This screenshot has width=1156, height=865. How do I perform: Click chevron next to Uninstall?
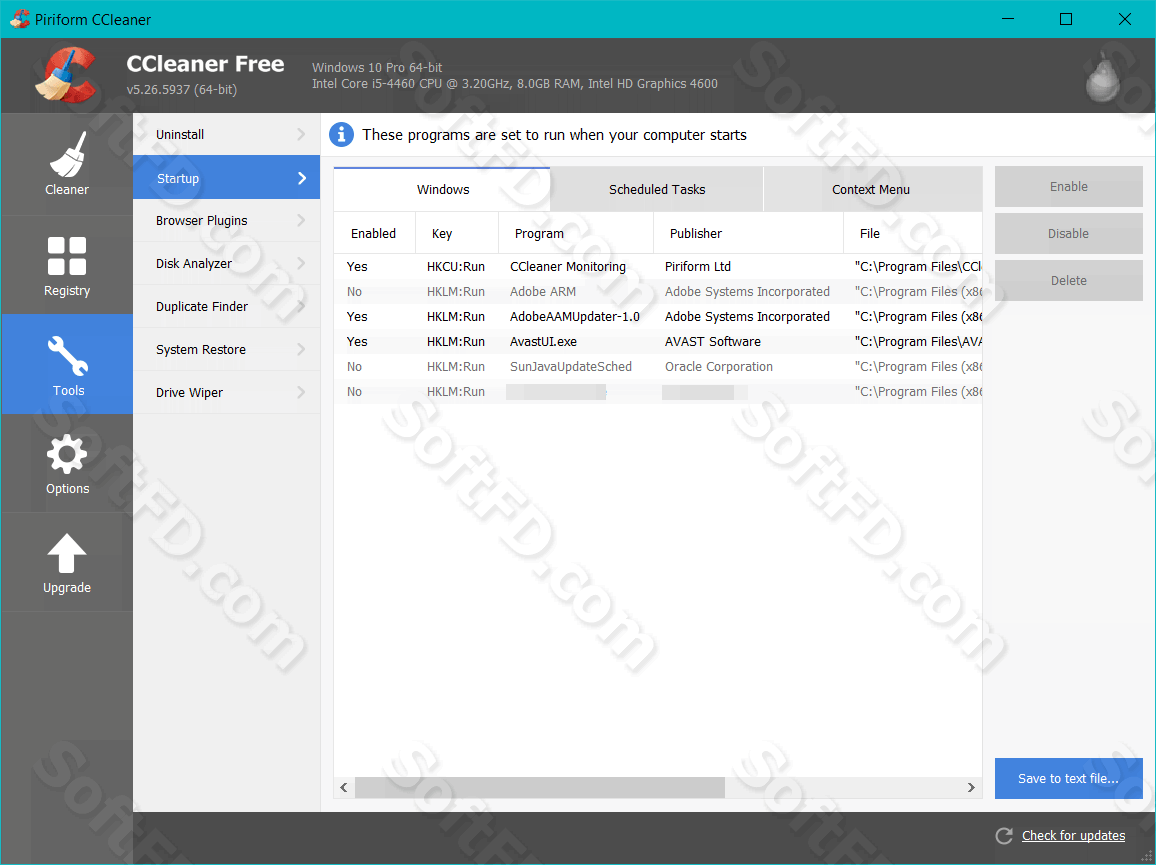301,134
